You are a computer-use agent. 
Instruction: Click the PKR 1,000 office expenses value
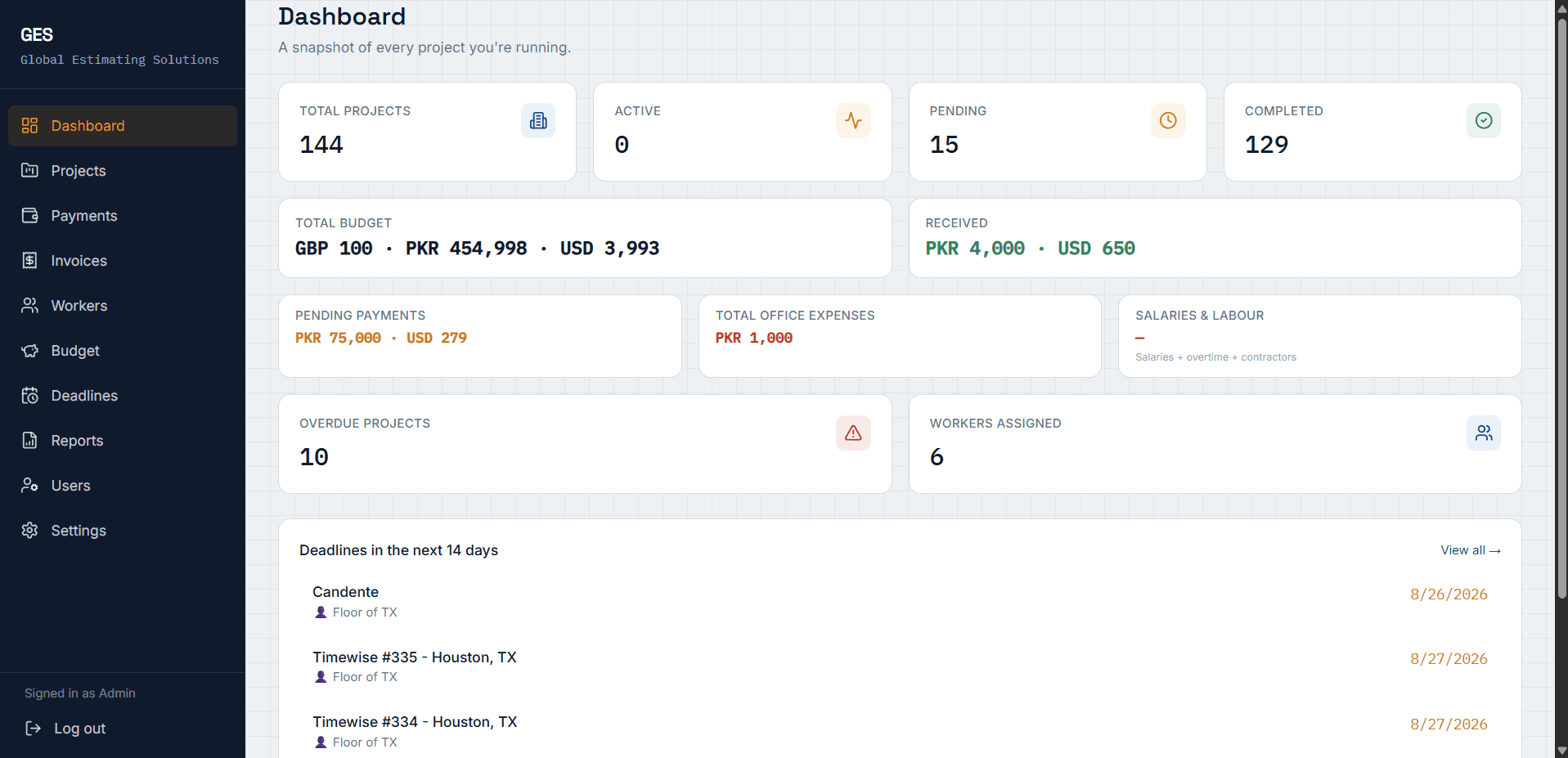click(x=754, y=338)
